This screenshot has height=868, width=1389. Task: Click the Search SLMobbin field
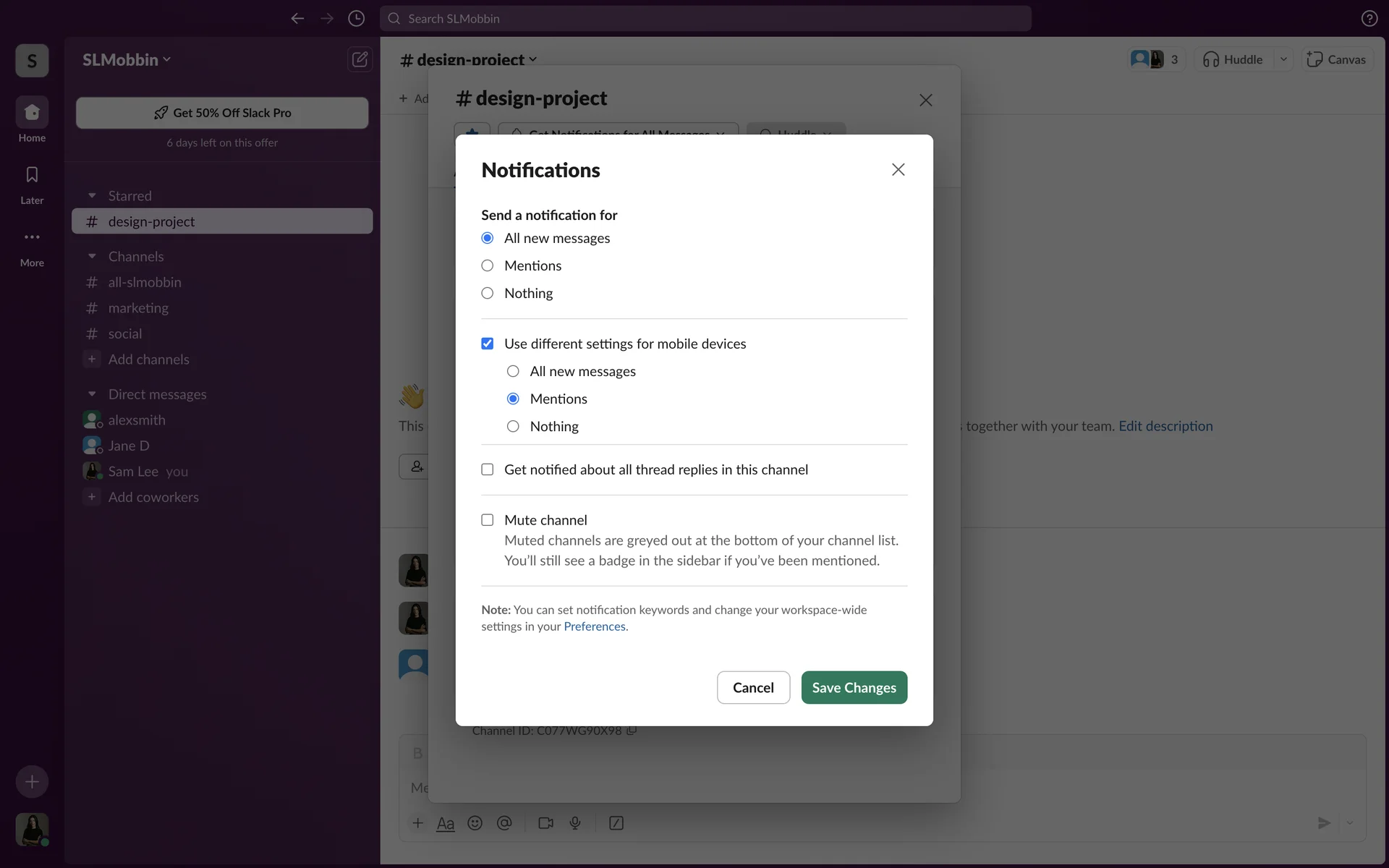tap(705, 19)
